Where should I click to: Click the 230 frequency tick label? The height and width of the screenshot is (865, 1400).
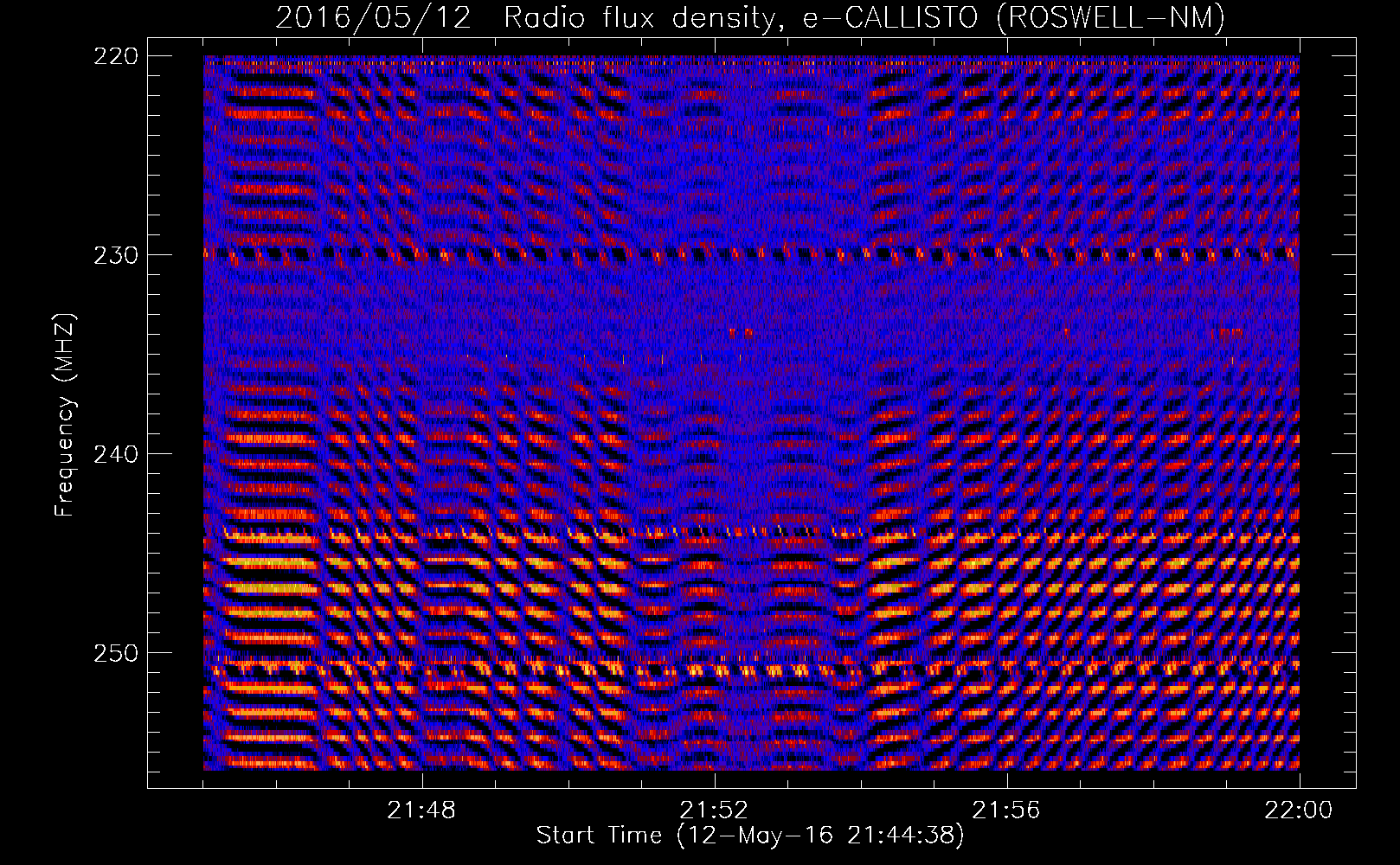115,255
